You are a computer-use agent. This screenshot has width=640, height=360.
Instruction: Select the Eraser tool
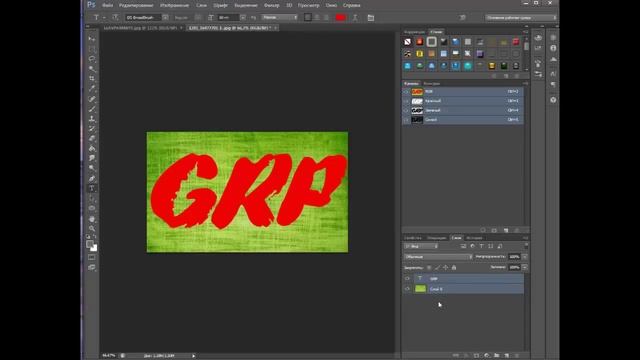tap(92, 139)
